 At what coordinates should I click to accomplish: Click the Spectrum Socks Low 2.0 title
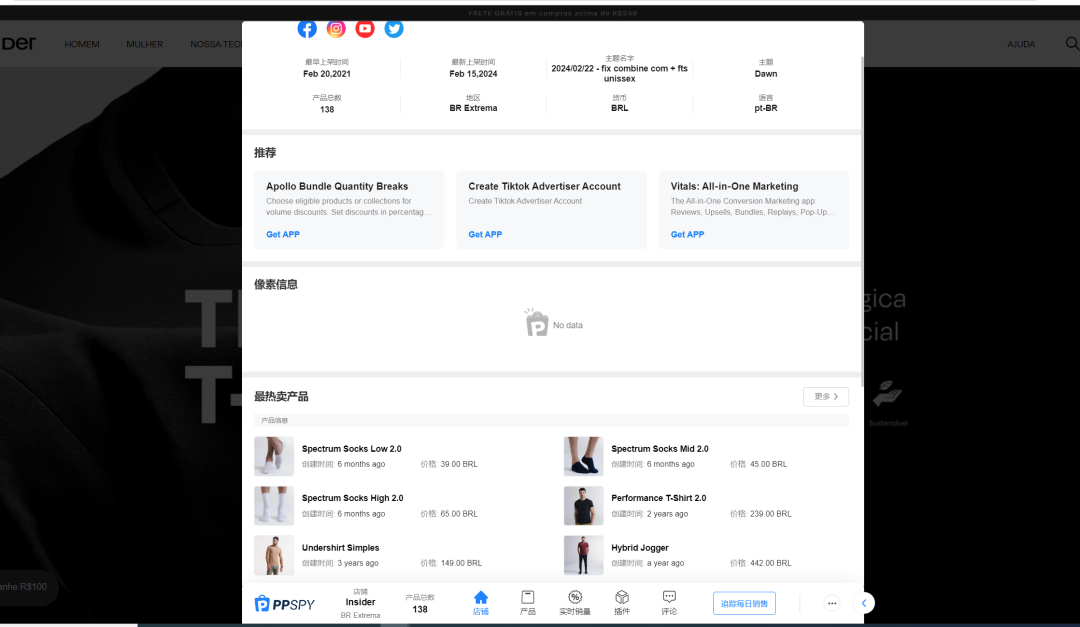click(351, 449)
